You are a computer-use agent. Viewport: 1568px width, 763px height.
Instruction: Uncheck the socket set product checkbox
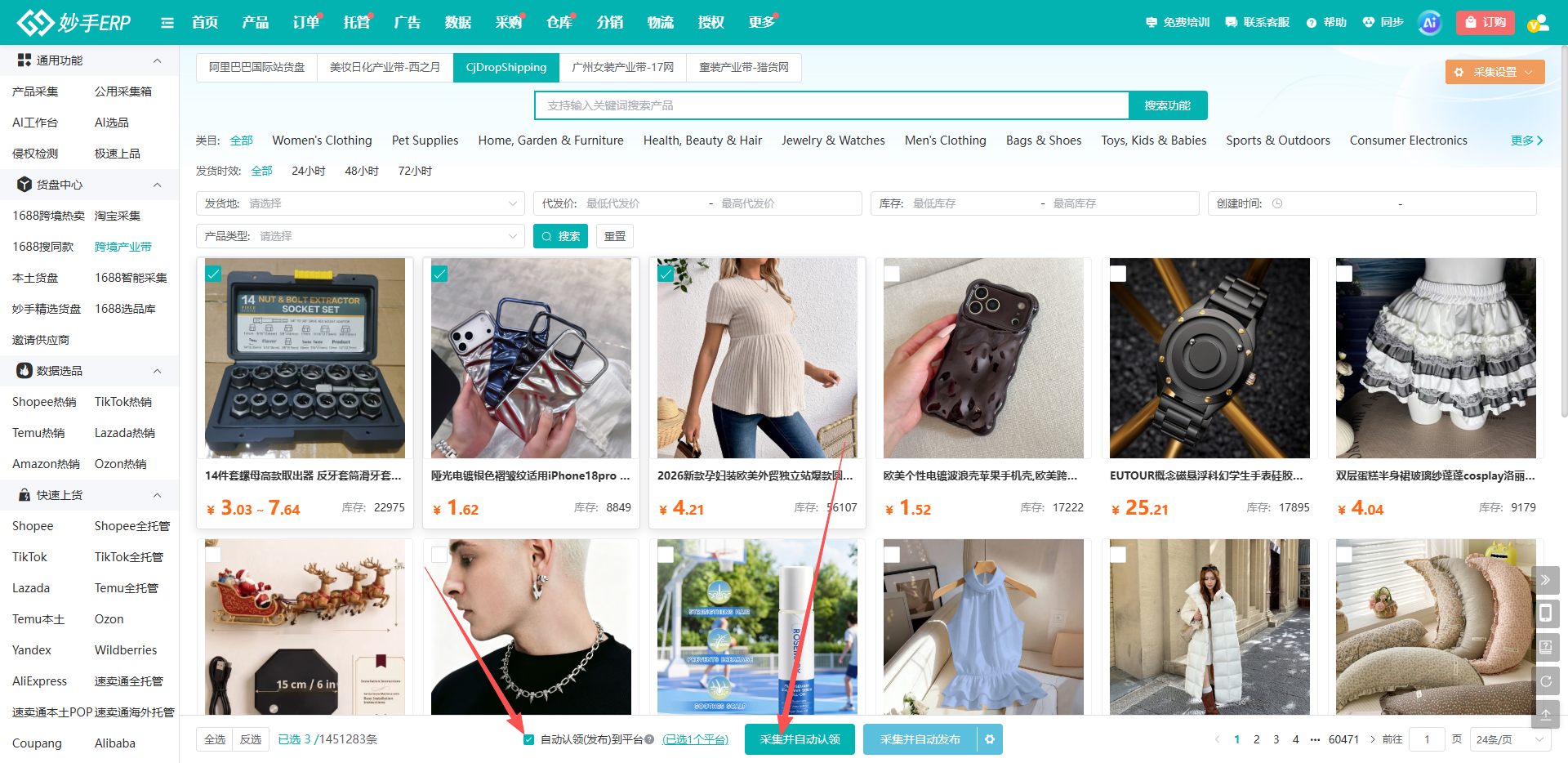point(213,274)
